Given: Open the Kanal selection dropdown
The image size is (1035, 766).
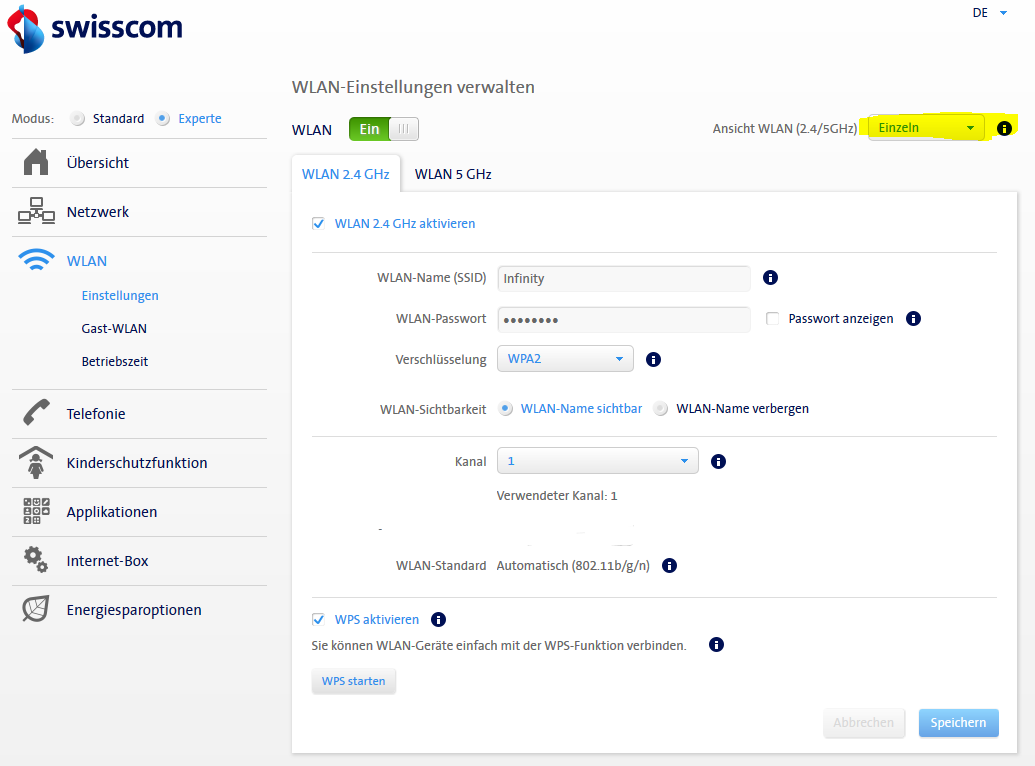Looking at the screenshot, I should tap(597, 460).
